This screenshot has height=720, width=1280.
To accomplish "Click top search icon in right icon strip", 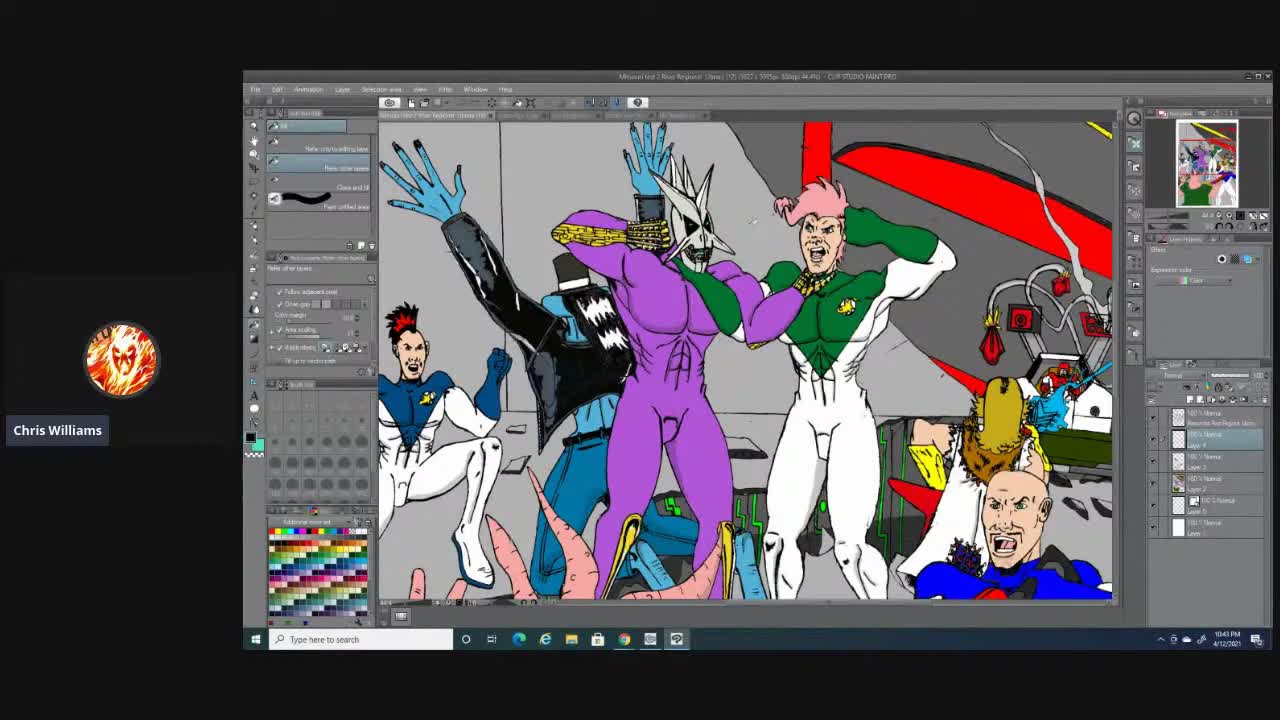I will [1134, 118].
